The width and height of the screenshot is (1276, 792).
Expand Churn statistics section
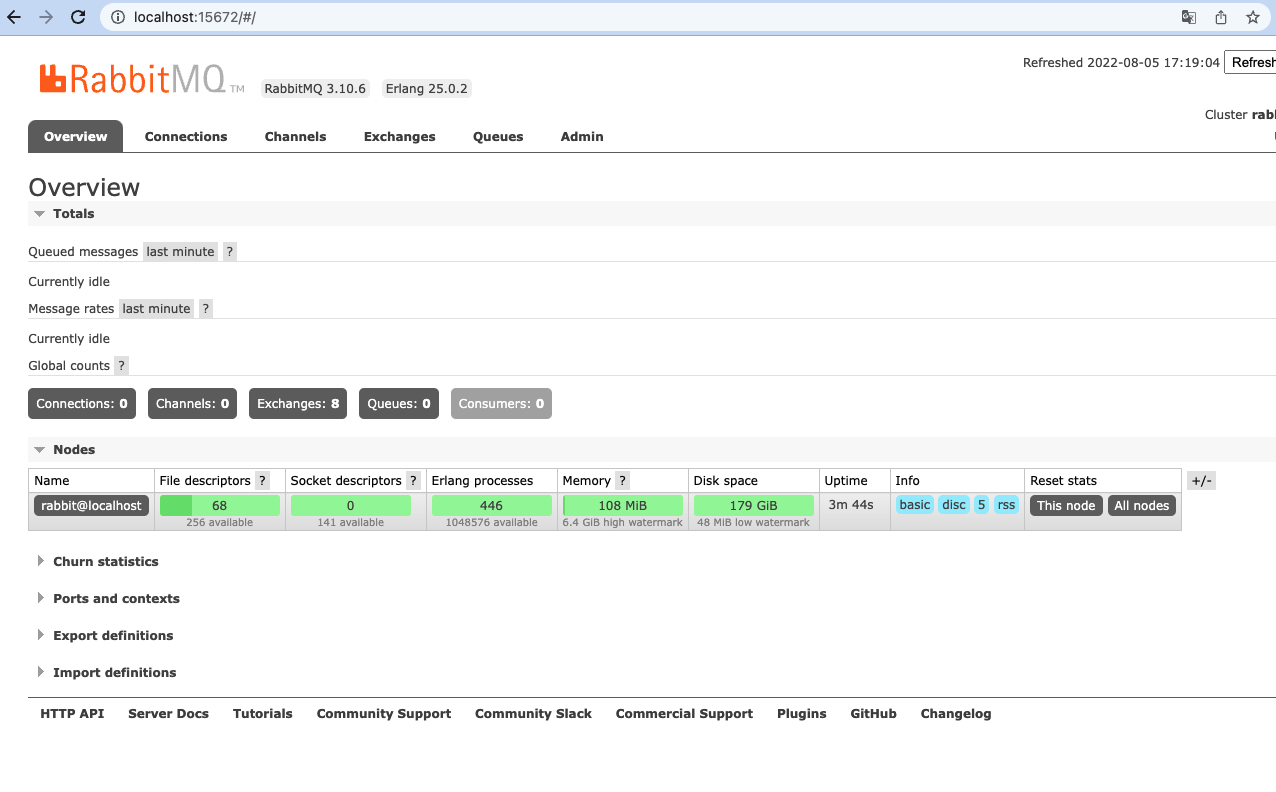pos(97,562)
